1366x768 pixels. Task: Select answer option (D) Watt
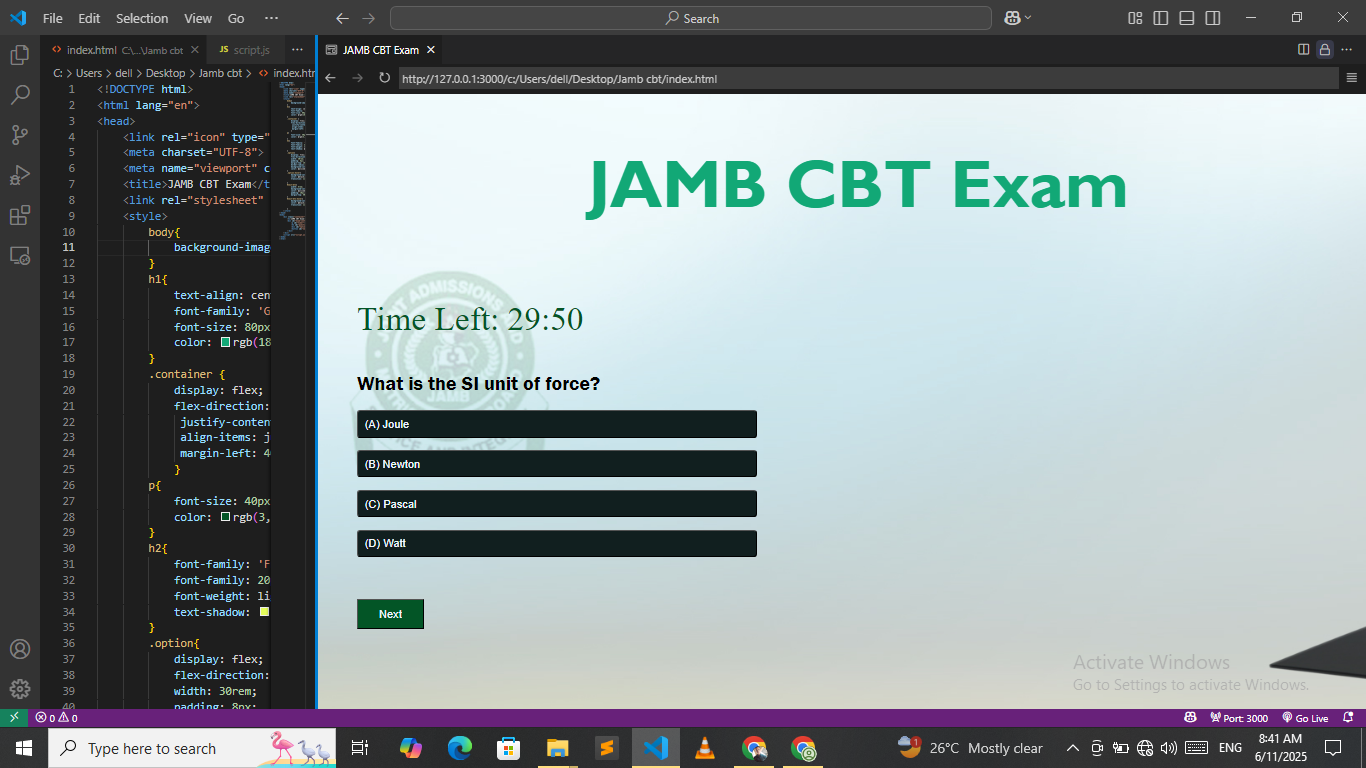coord(557,543)
